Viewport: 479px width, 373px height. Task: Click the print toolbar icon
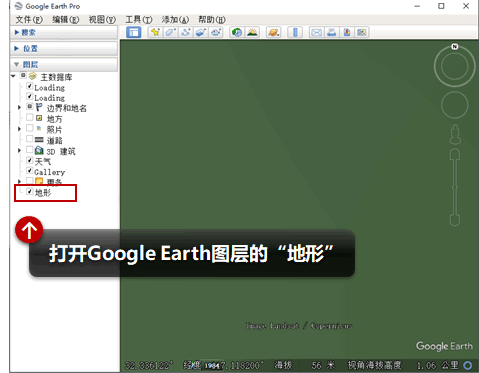331,32
